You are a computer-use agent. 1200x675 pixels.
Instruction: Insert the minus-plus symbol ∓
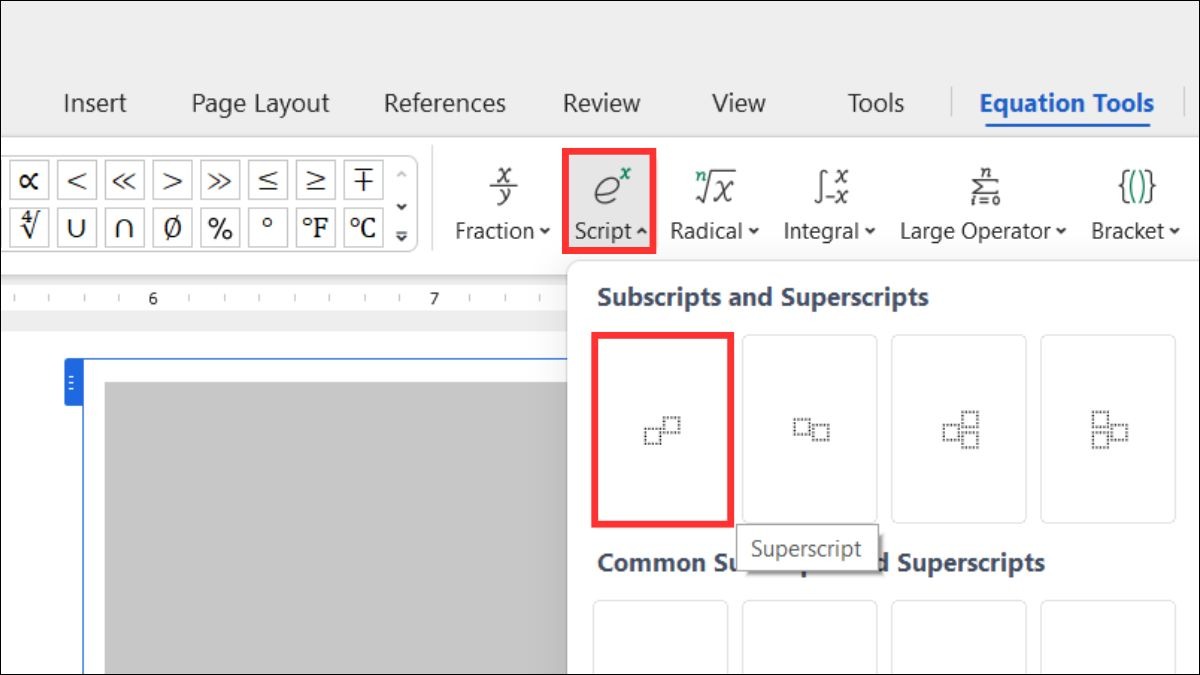[363, 180]
